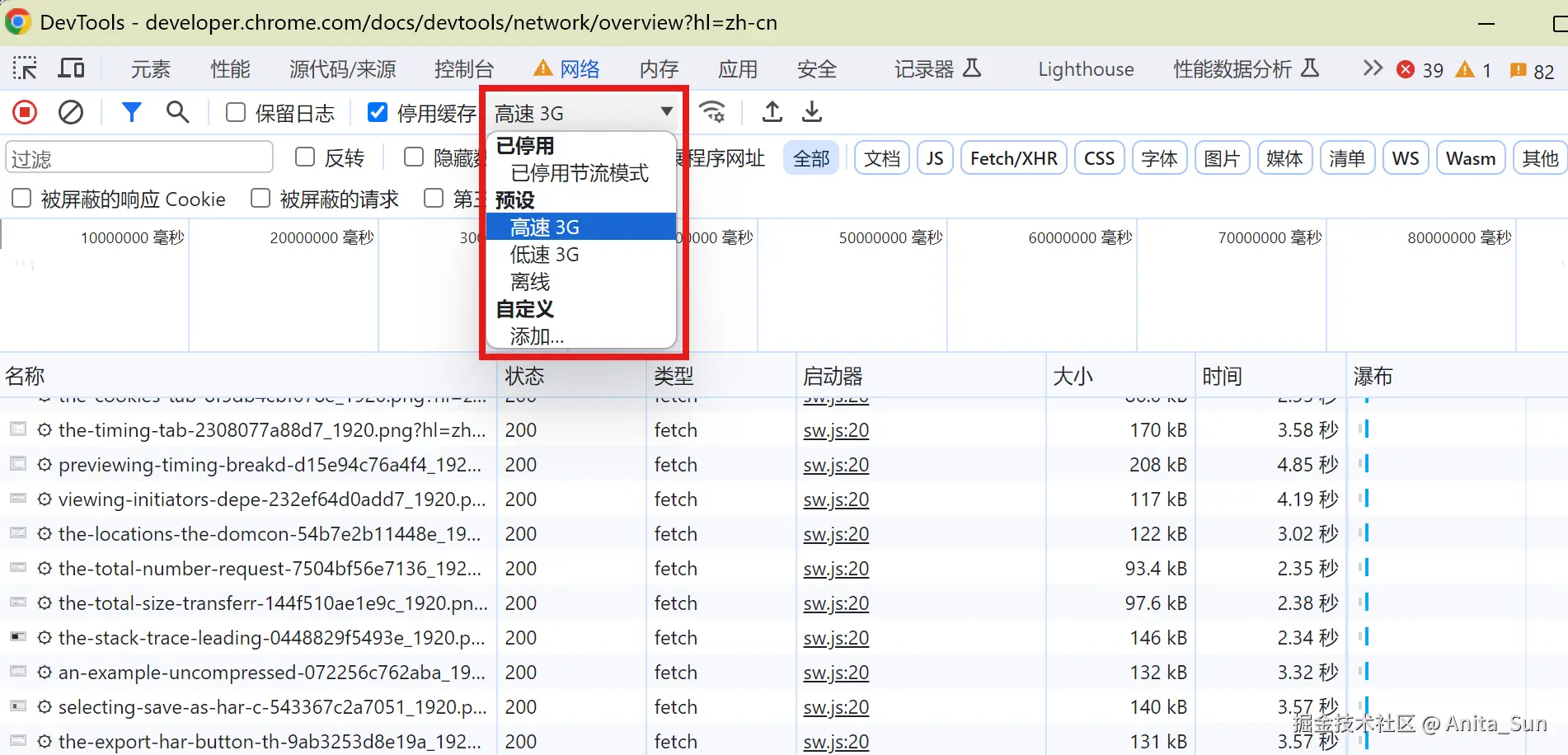Click the 过滤 filter text field
The width and height of the screenshot is (1568, 755).
tap(139, 157)
